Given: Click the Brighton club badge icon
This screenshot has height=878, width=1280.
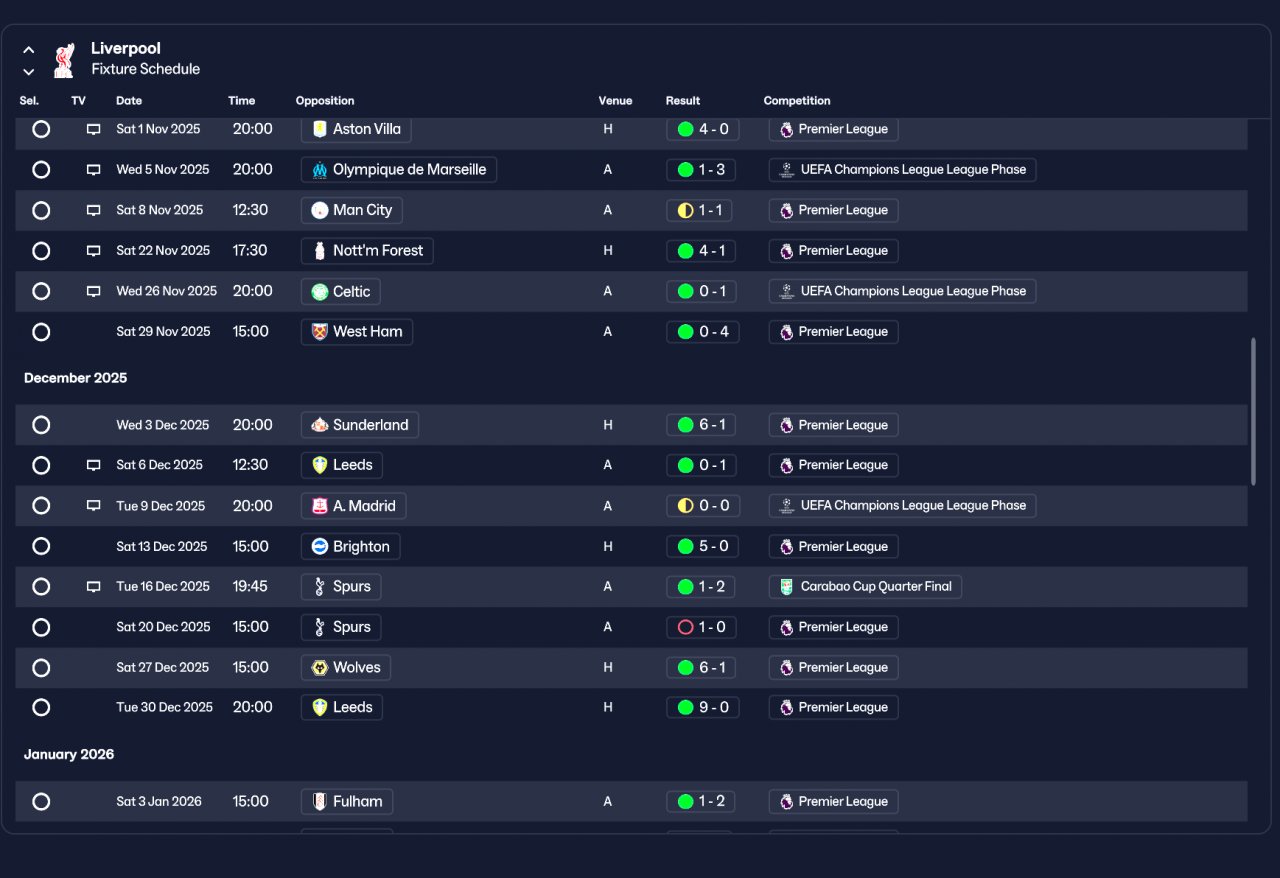Looking at the screenshot, I should (320, 546).
